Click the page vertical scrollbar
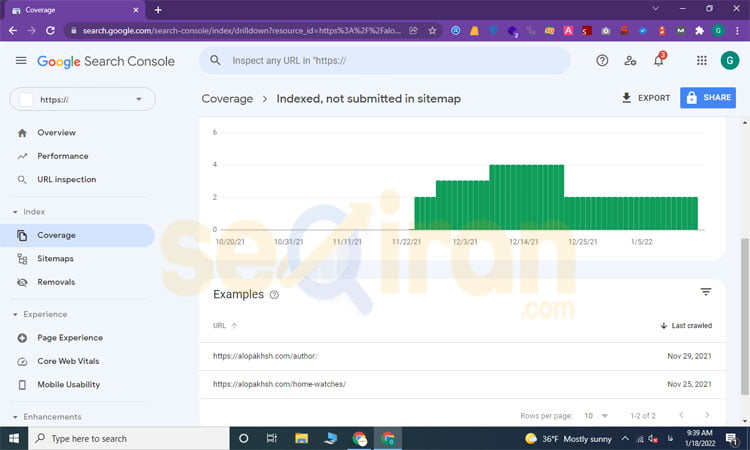 (745, 316)
